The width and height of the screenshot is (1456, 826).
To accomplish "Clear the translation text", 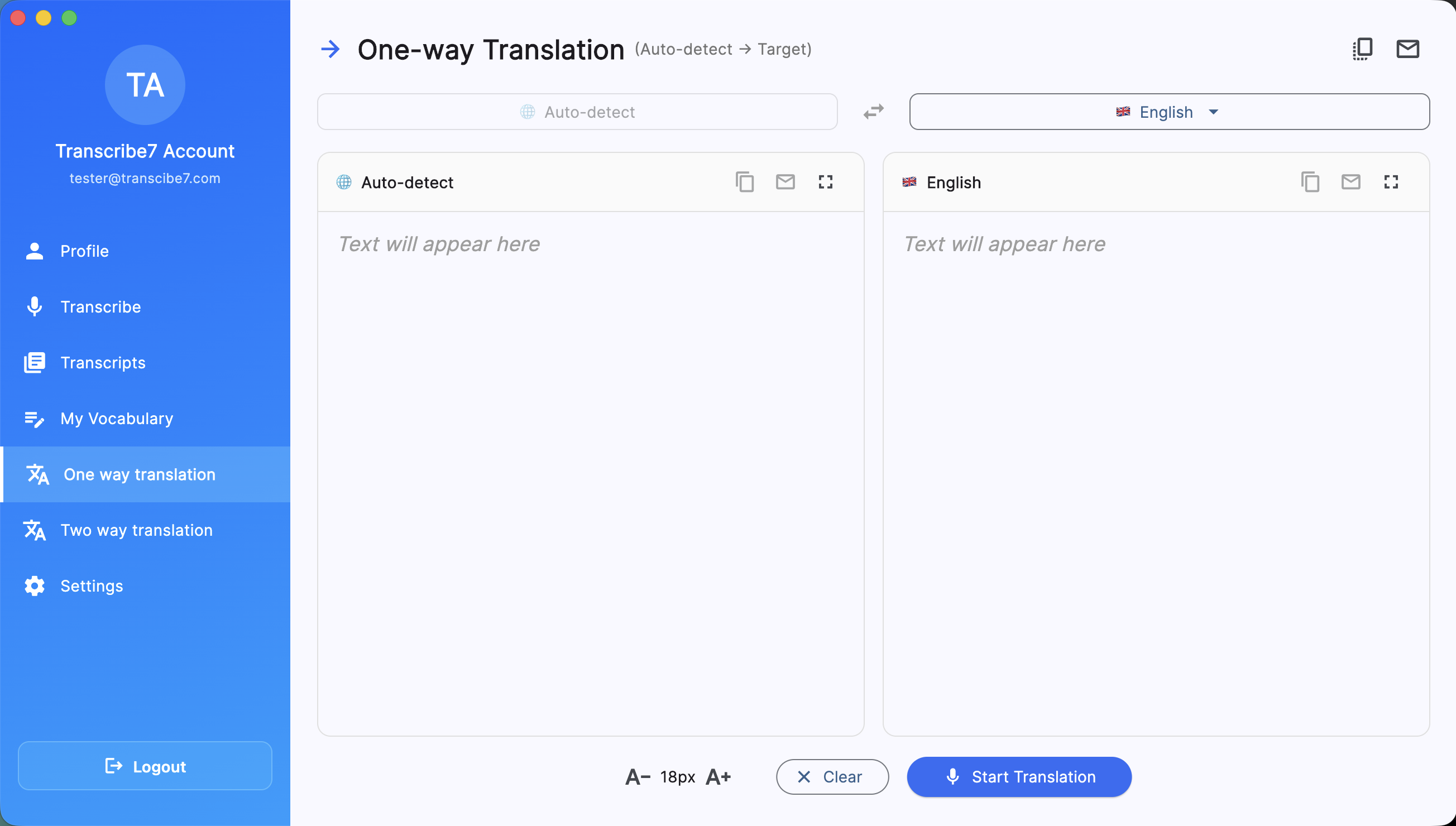I will tap(832, 776).
